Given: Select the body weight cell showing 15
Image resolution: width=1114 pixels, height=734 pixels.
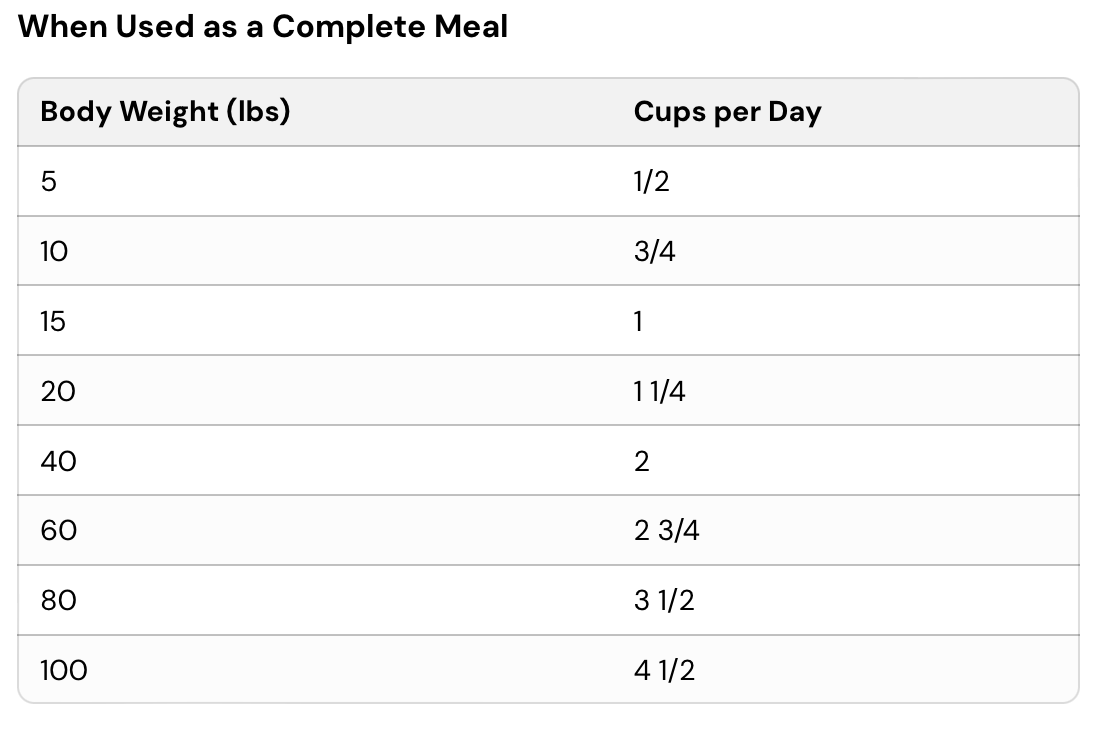Looking at the screenshot, I should click(54, 322).
